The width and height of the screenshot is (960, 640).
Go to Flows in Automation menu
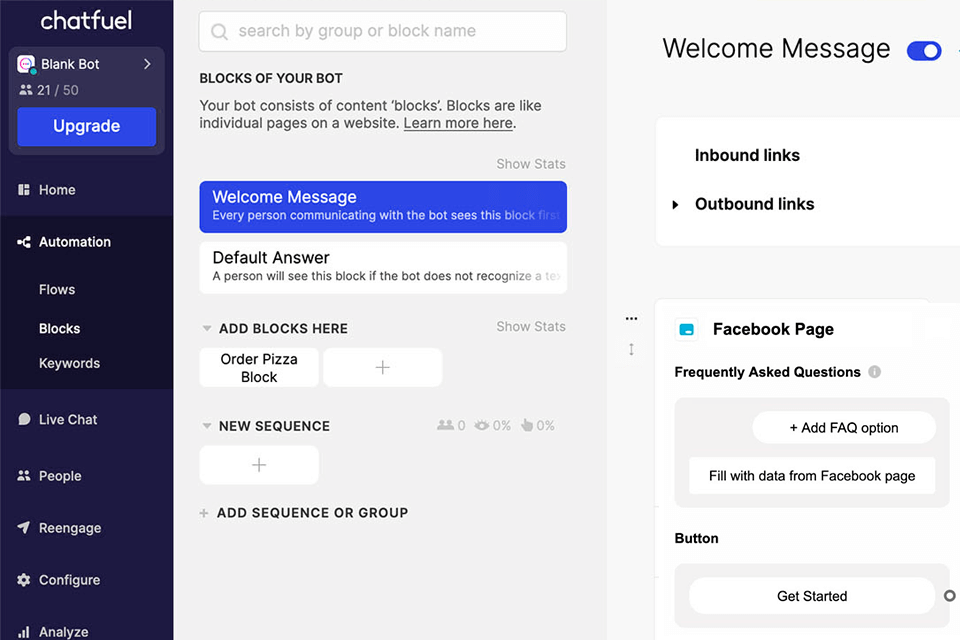(57, 290)
